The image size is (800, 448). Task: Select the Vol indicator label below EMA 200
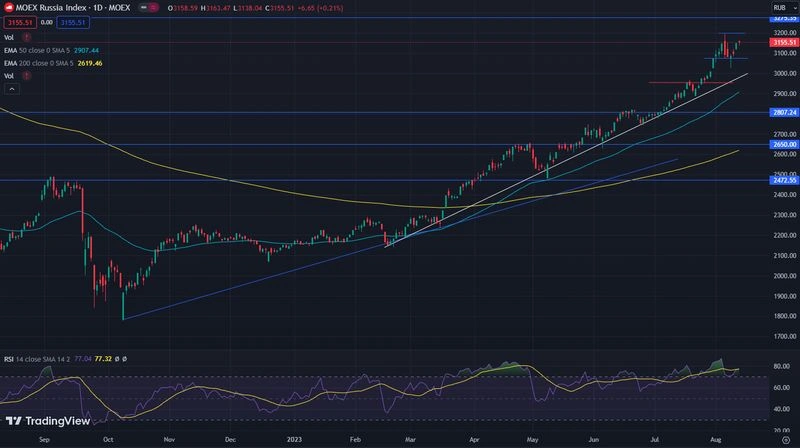9,76
